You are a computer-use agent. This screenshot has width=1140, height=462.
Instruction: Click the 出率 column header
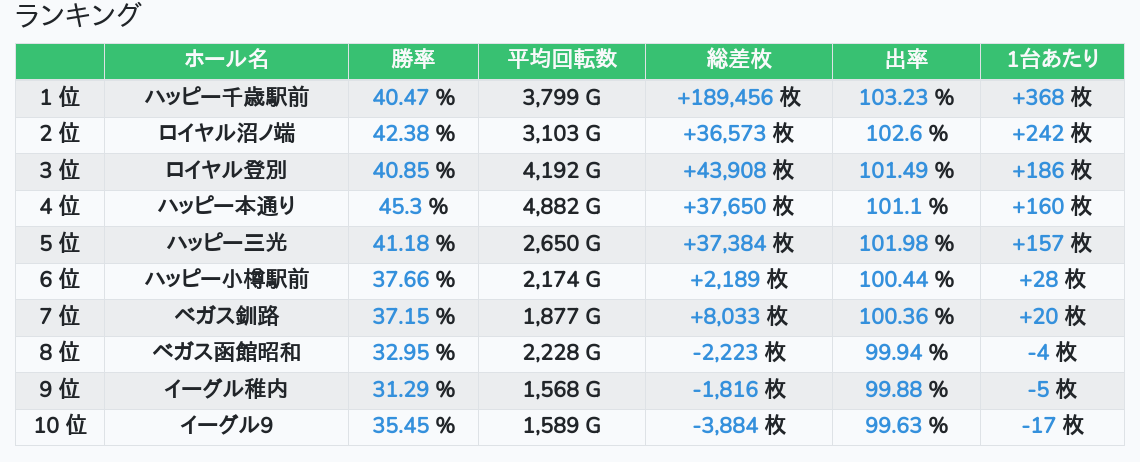click(906, 60)
